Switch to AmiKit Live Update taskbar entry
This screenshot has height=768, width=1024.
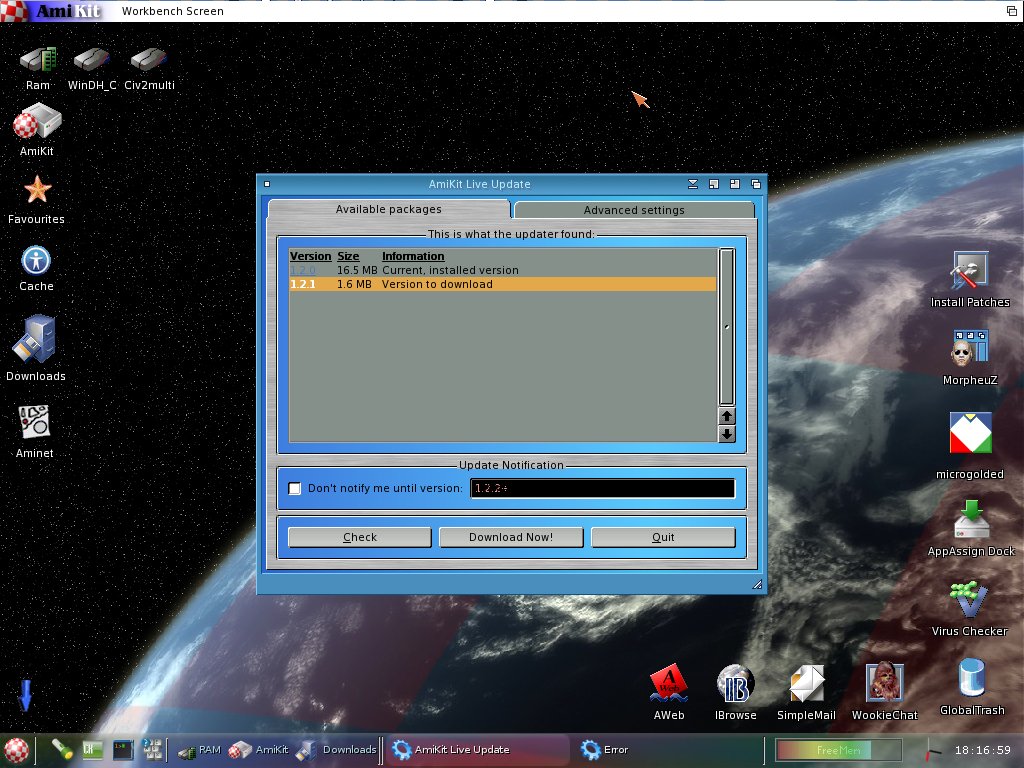pyautogui.click(x=479, y=750)
